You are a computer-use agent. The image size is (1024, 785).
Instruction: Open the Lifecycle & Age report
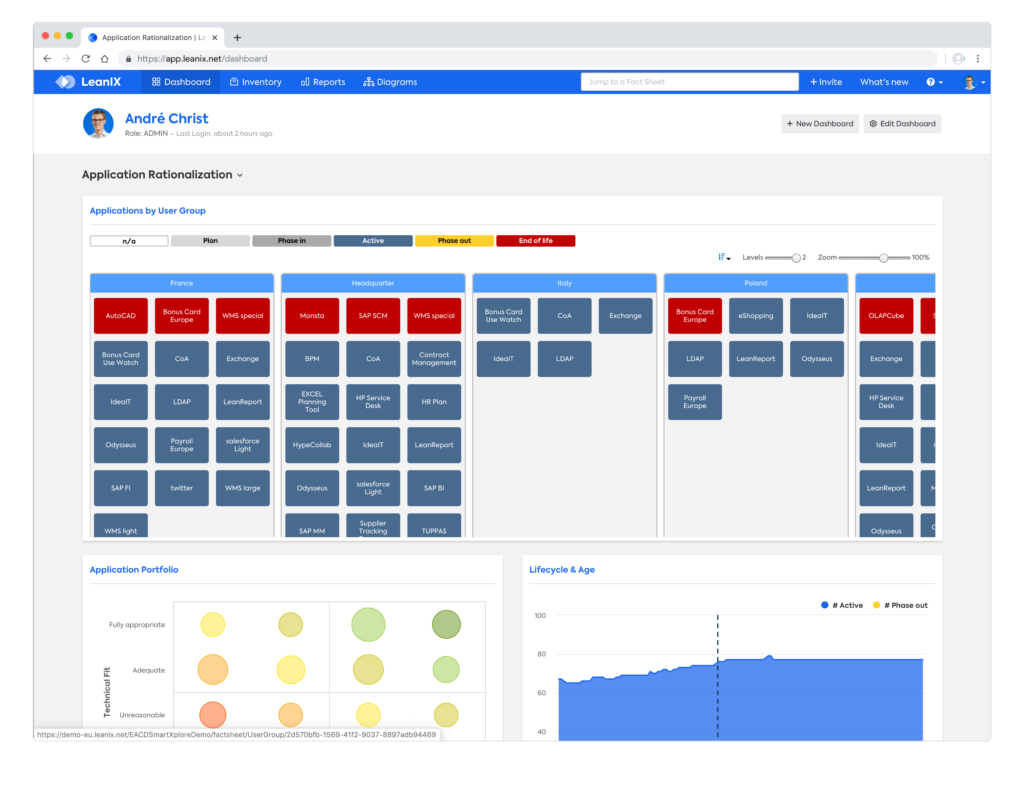pos(562,569)
